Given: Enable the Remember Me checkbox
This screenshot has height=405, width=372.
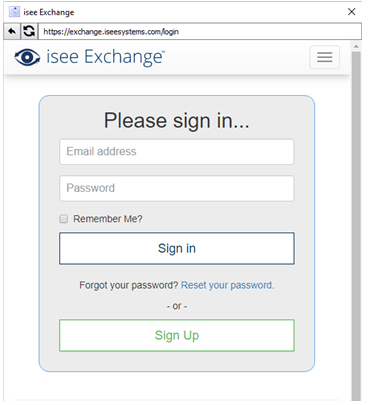Looking at the screenshot, I should click(x=63, y=219).
